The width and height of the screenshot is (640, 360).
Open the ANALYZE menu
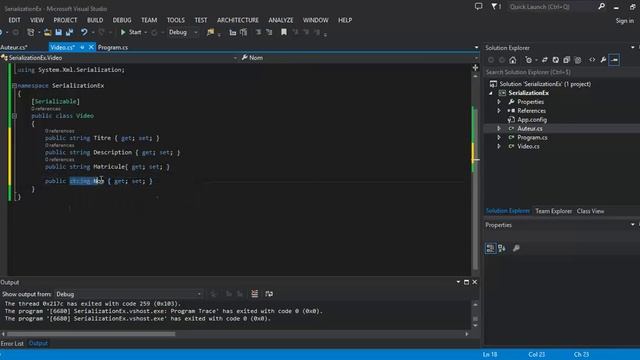[x=281, y=20]
